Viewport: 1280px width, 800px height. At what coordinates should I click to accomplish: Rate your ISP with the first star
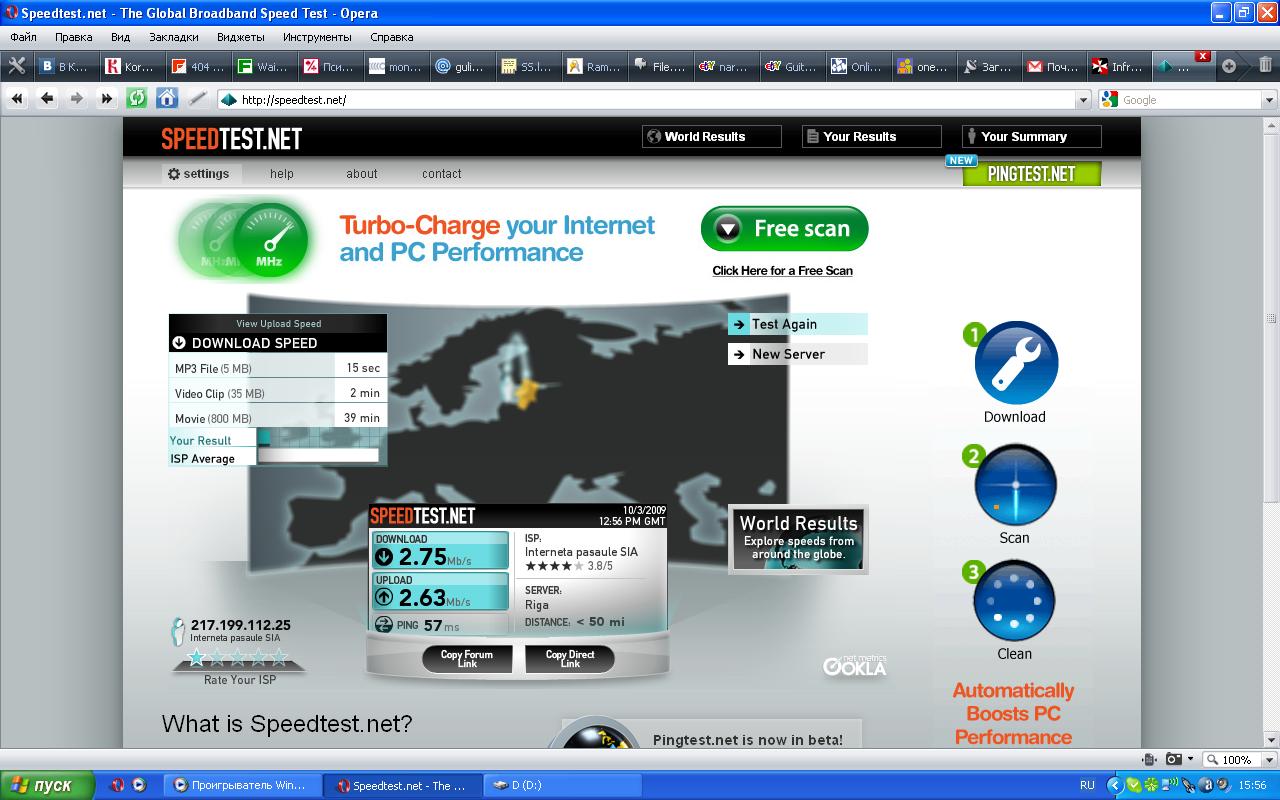tap(197, 658)
